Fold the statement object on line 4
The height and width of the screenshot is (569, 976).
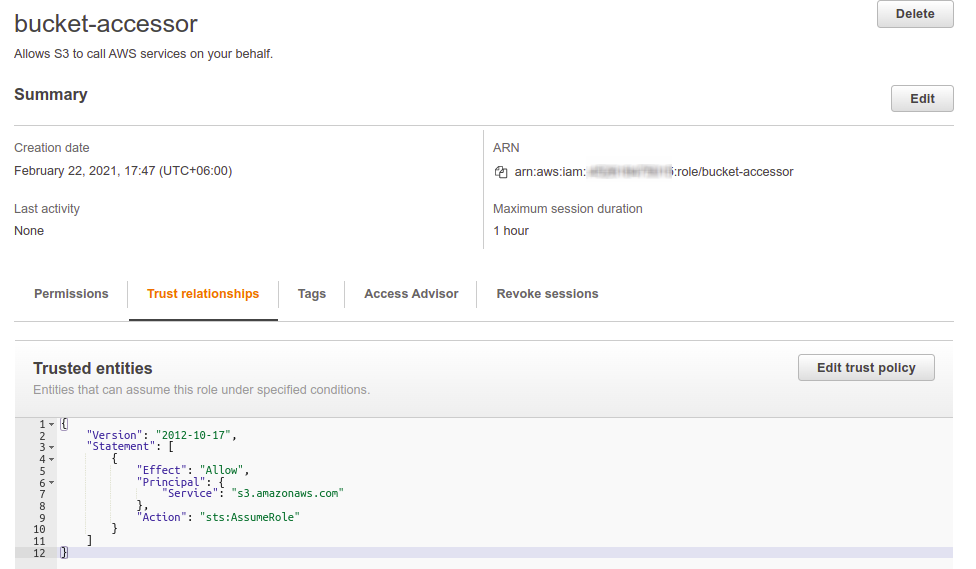pos(52,459)
